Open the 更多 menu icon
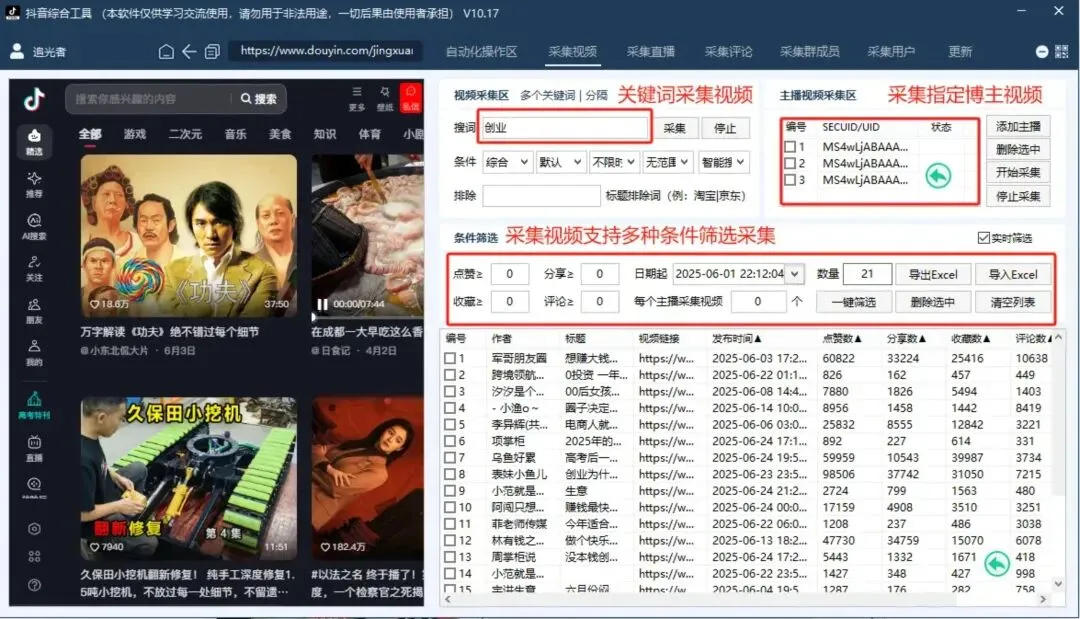This screenshot has width=1080, height=619. 357,98
